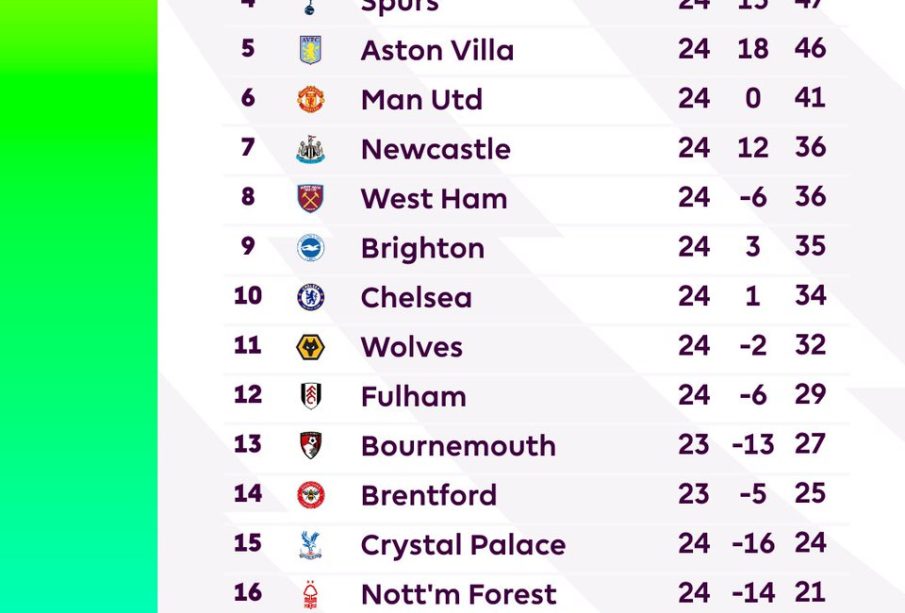Click the Nott'm Forest club crest
The width and height of the screenshot is (905, 613).
tap(310, 594)
